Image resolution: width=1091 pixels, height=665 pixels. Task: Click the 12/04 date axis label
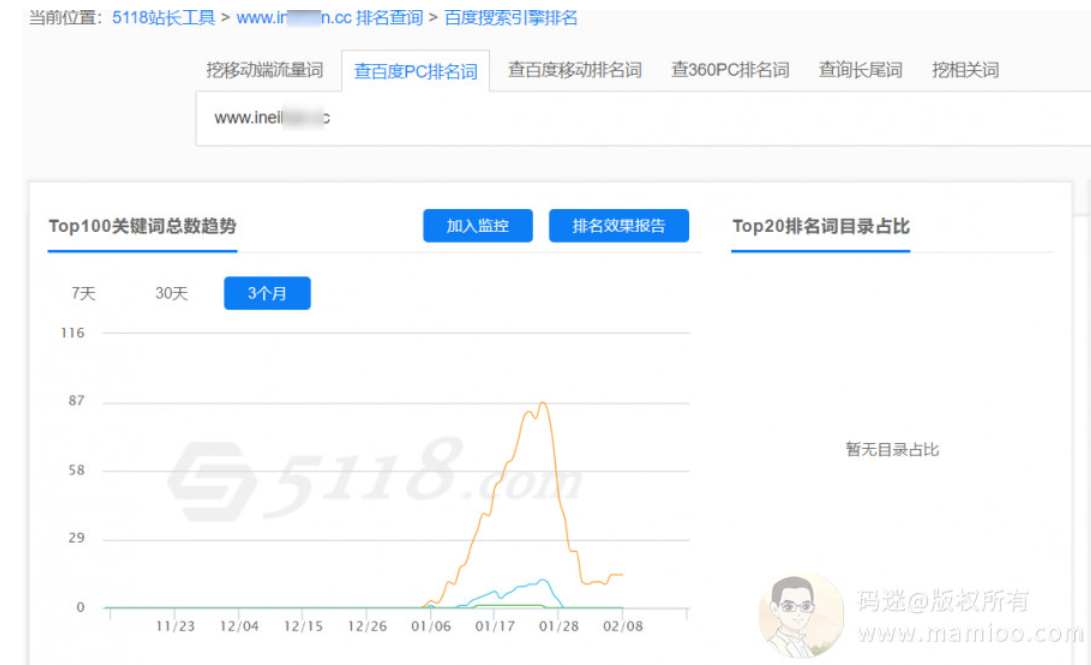[x=239, y=626]
